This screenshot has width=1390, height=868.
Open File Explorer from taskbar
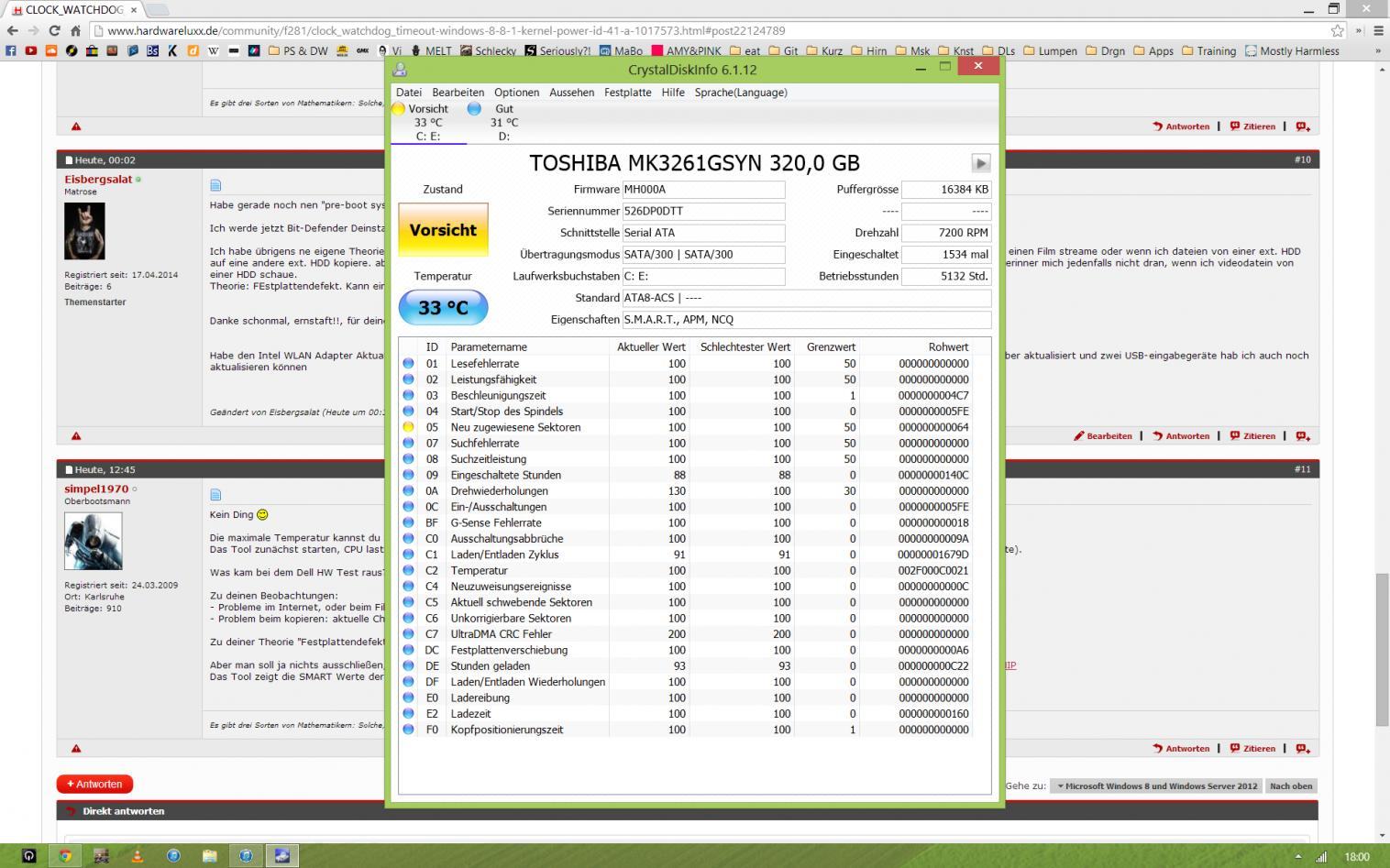click(210, 856)
